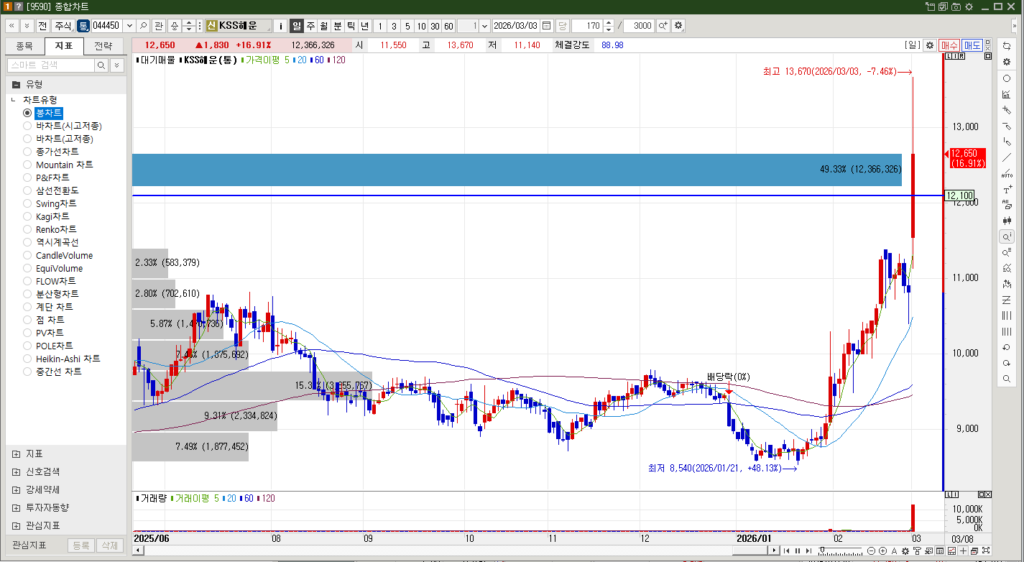Open the stock code 044450 dropdown
Viewport: 1024px width, 562px height.
[129, 25]
